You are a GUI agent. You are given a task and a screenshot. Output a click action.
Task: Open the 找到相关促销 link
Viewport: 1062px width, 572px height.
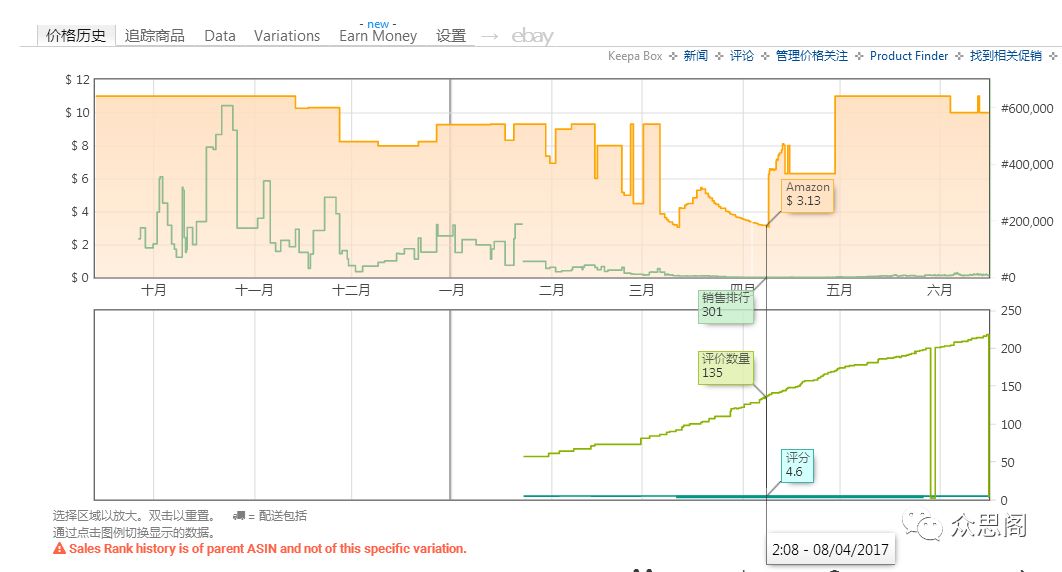[x=1006, y=56]
